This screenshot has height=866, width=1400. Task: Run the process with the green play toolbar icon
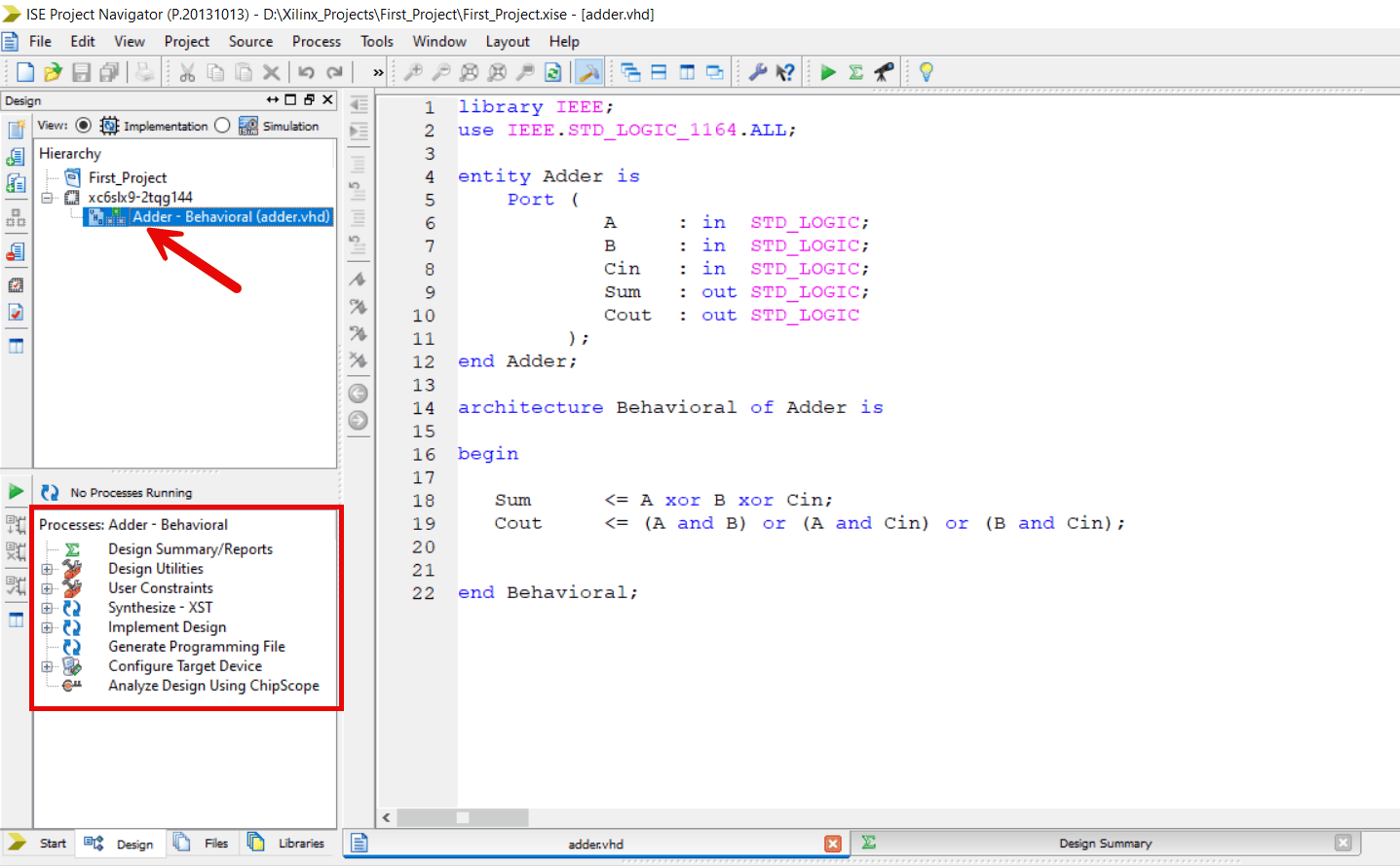tap(827, 71)
